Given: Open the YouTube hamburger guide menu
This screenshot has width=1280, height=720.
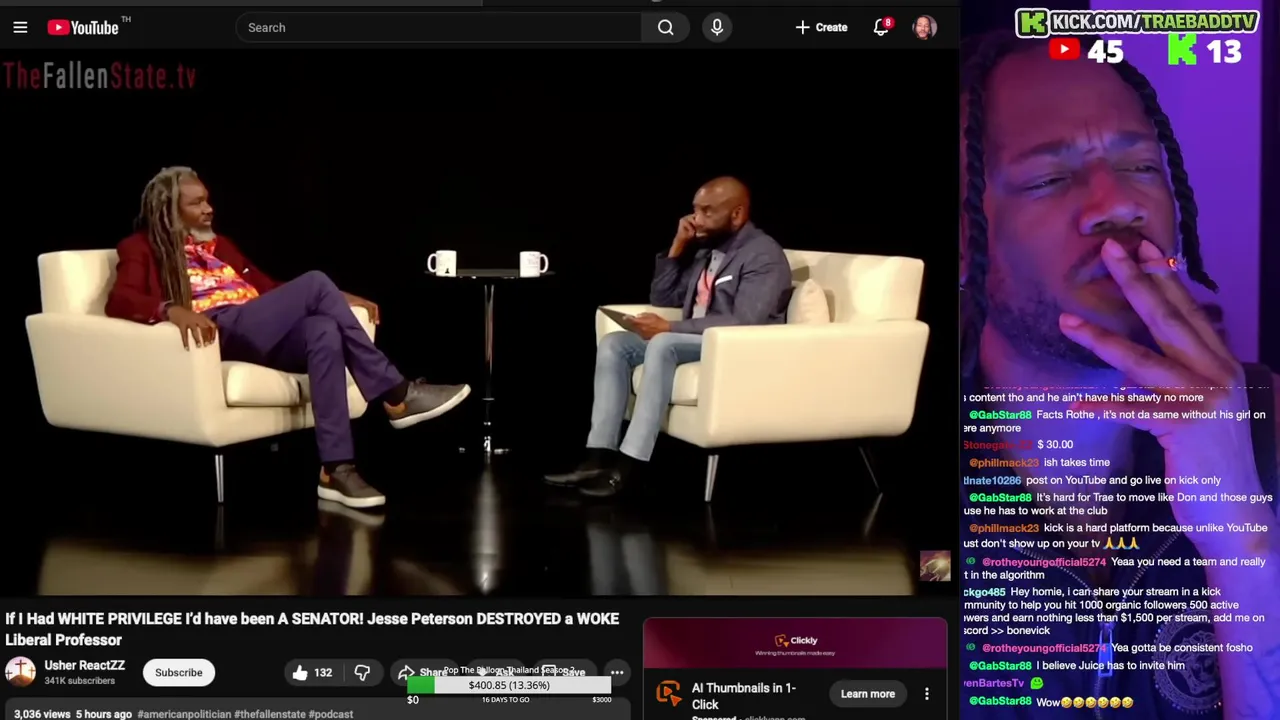Looking at the screenshot, I should coord(20,27).
